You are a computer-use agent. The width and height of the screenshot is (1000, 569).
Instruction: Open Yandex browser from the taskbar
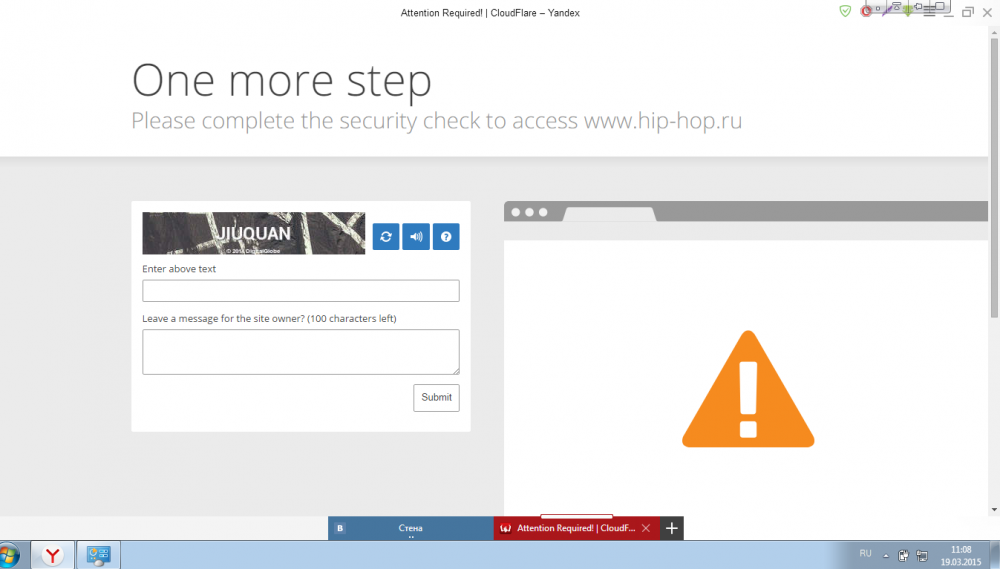(x=52, y=556)
